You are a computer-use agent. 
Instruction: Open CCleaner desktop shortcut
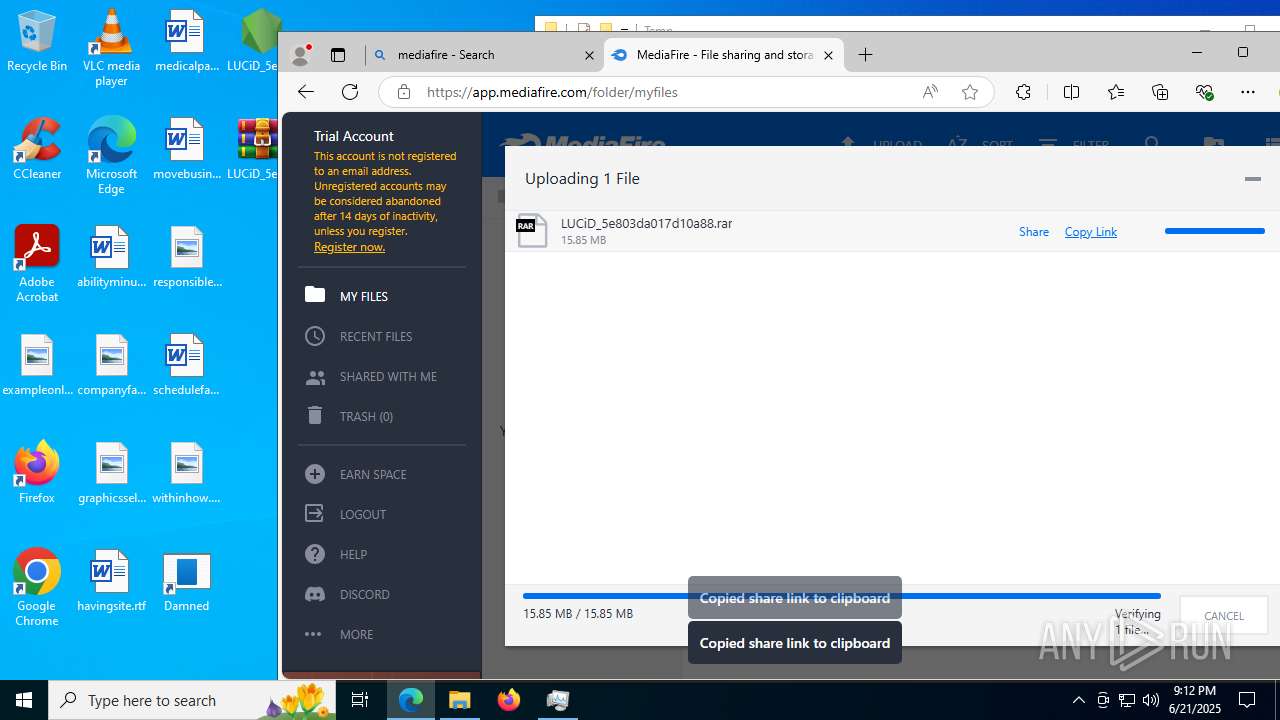point(37,149)
